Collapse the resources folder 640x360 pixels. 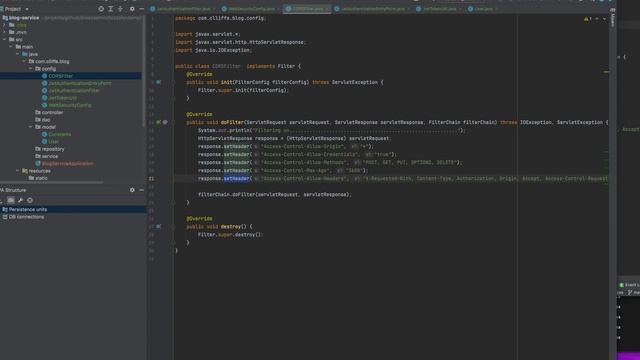tap(18, 171)
